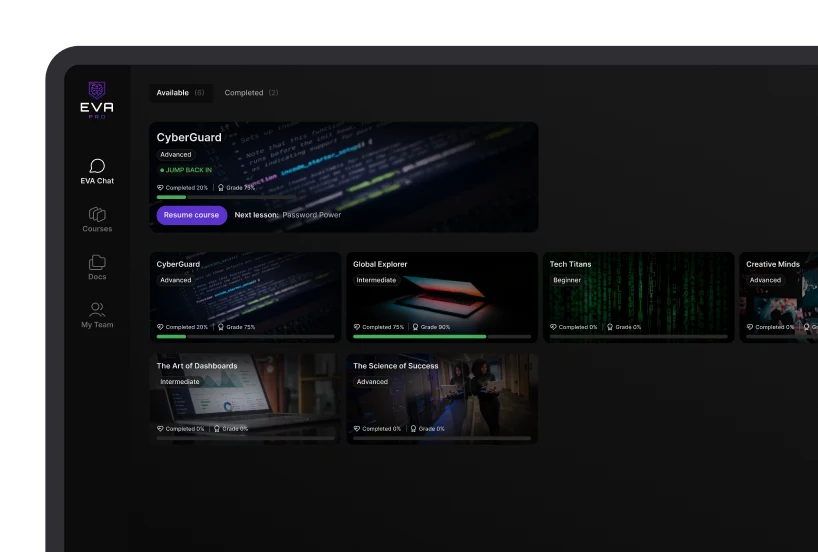This screenshot has width=818, height=552.
Task: Open the Tech Titans course card
Action: tap(639, 297)
